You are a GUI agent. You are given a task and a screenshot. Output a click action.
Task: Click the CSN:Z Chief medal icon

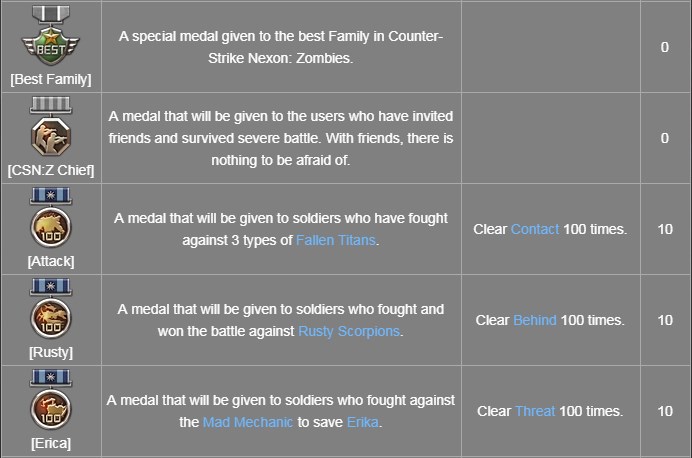point(50,129)
